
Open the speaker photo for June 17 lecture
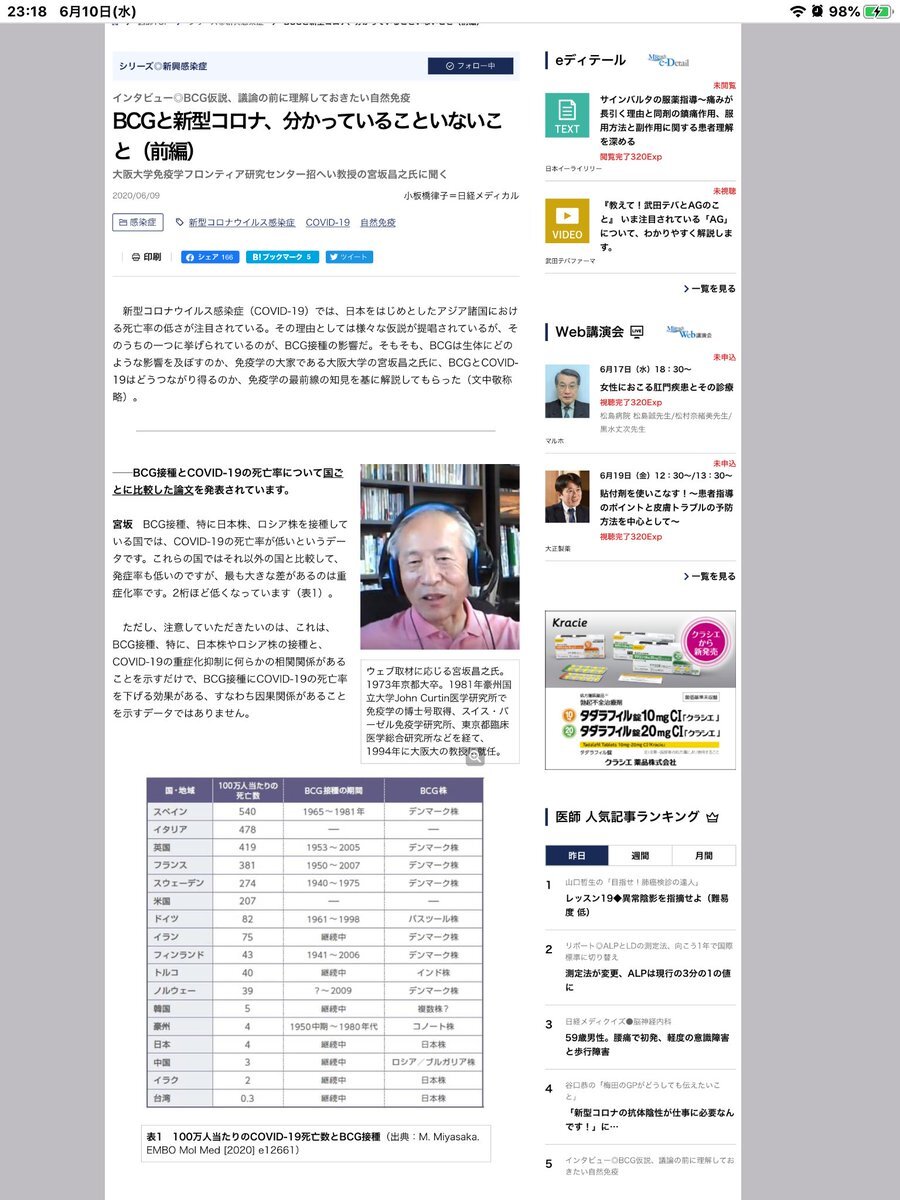pyautogui.click(x=567, y=391)
